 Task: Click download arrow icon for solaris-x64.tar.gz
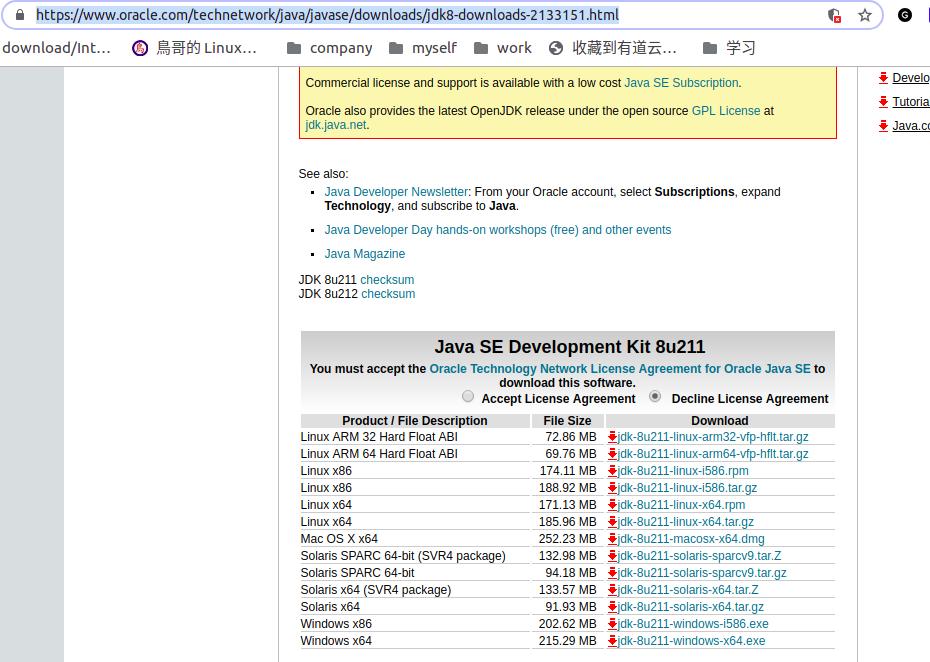tap(612, 607)
